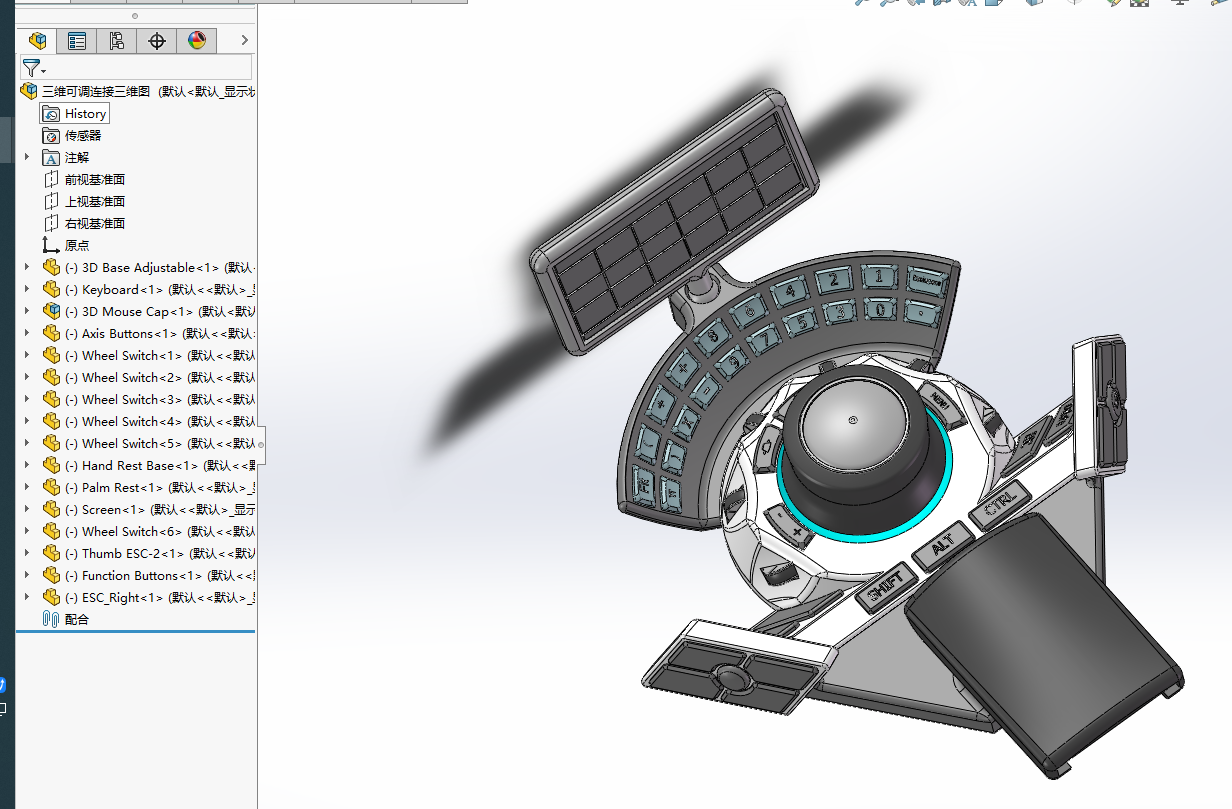Click the 传感器 sensors folder icon
The width and height of the screenshot is (1232, 809).
click(x=51, y=136)
